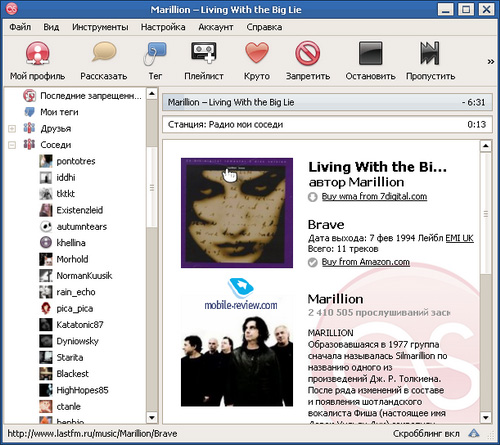Screen dimensions: 500x445
Task: Click the track progress bar
Action: pos(327,102)
